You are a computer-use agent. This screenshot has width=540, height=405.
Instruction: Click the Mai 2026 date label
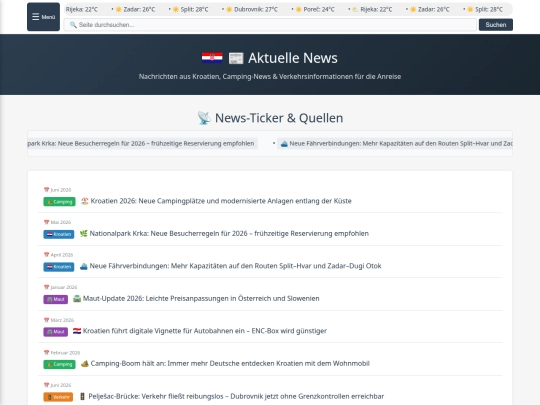pyautogui.click(x=61, y=222)
